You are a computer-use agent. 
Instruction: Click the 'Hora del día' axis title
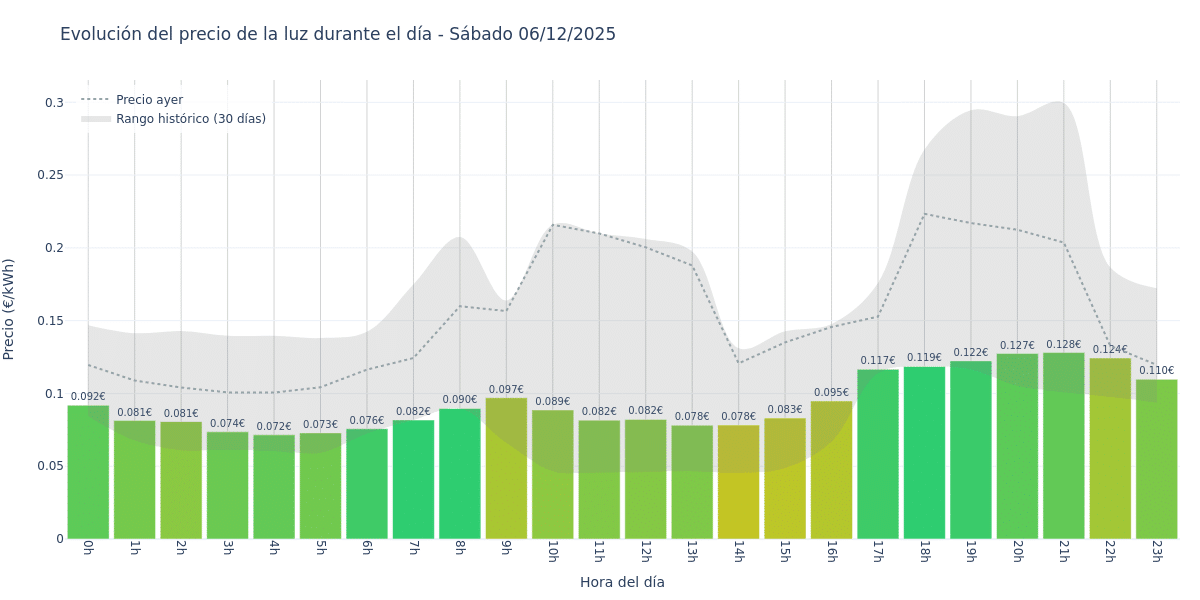tap(622, 582)
